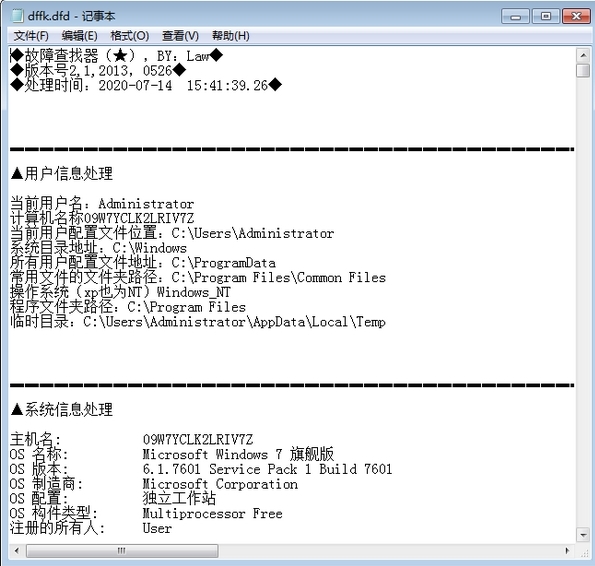Click the vertical scrollbar down arrow

click(582, 535)
